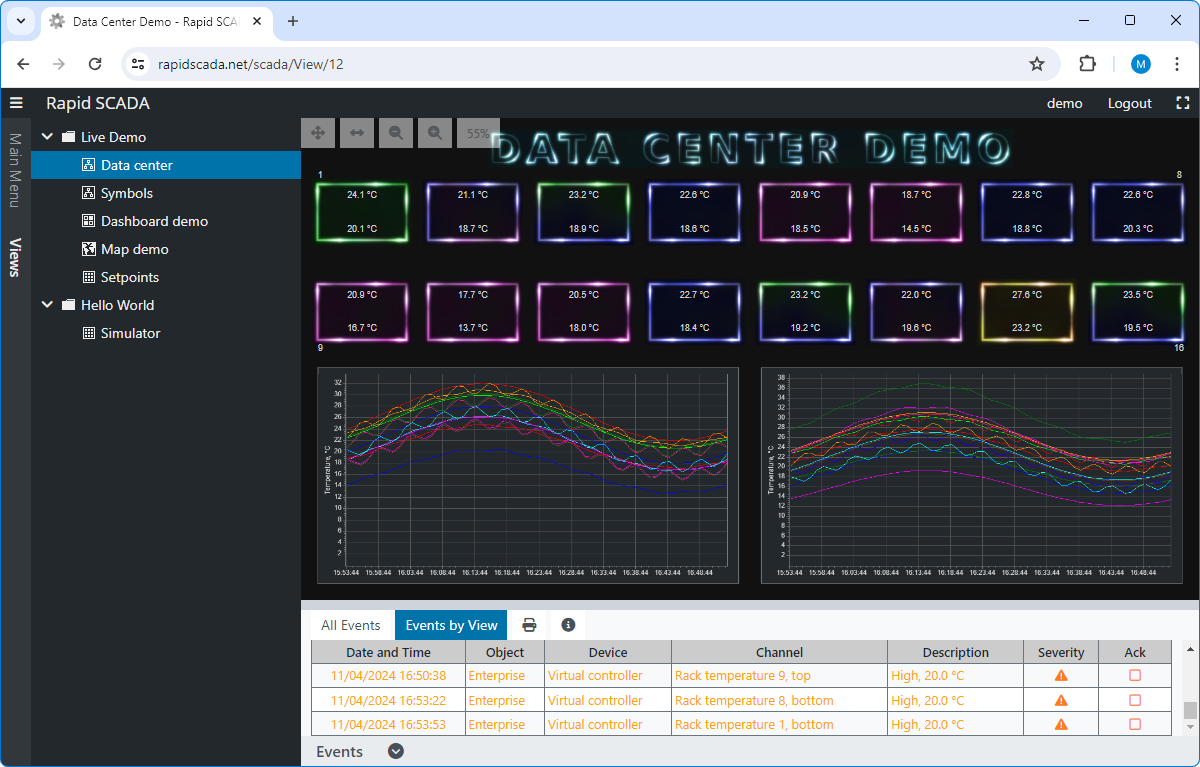Click the Date and Time column header
Viewport: 1200px width, 767px height.
pyautogui.click(x=388, y=652)
